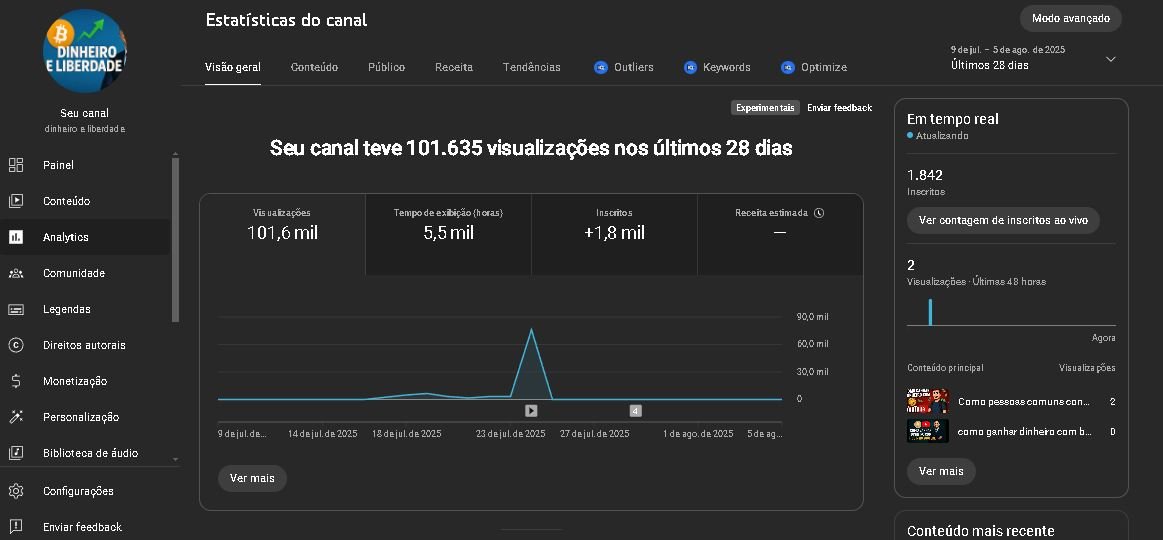Open the Legendas subtitles icon
The height and width of the screenshot is (540, 1163).
16,309
